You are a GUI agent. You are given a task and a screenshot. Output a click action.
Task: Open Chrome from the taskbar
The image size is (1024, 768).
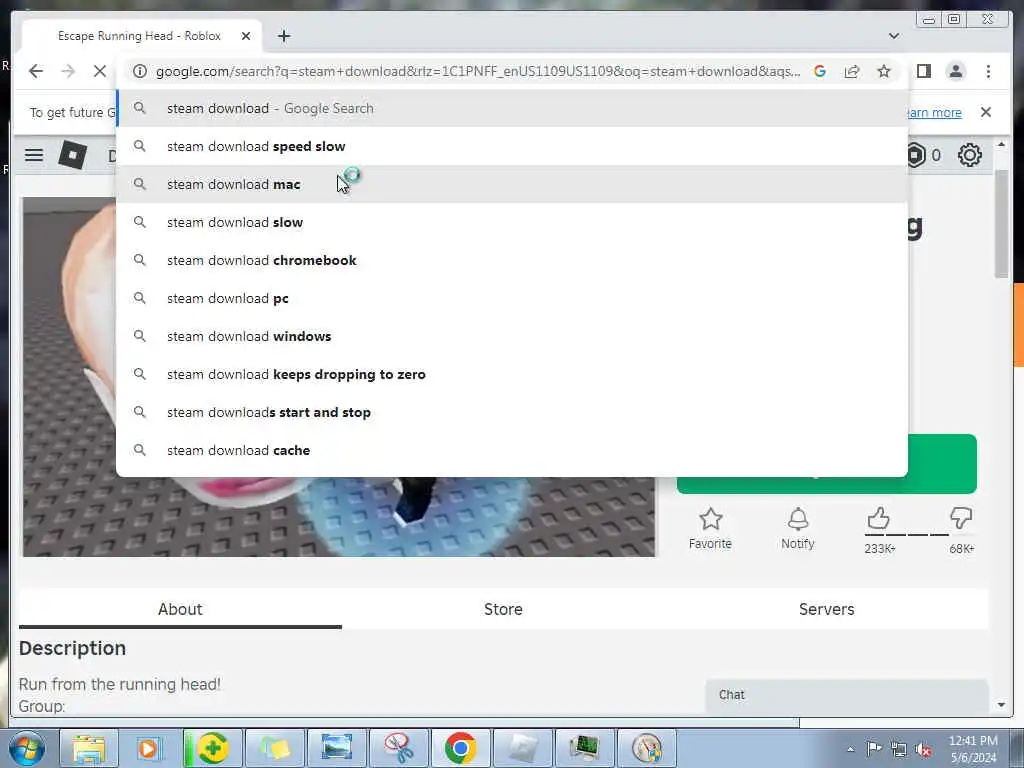click(460, 748)
